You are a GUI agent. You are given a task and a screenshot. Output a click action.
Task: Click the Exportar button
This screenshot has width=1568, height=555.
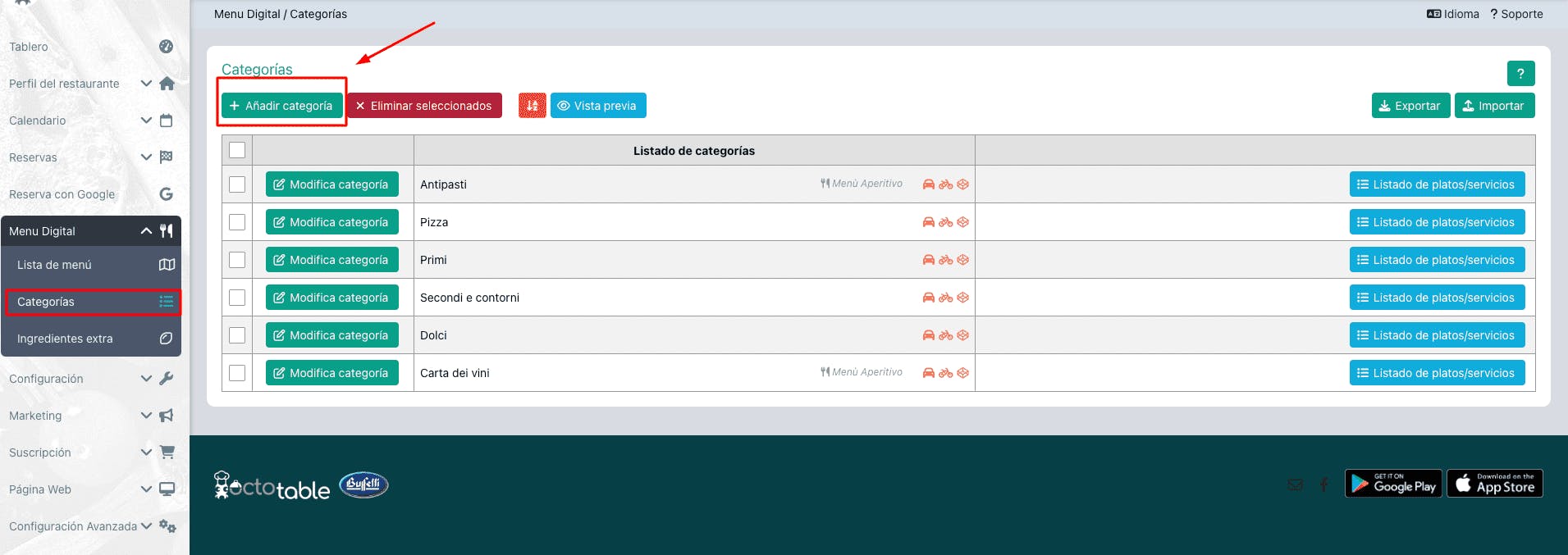pyautogui.click(x=1410, y=106)
